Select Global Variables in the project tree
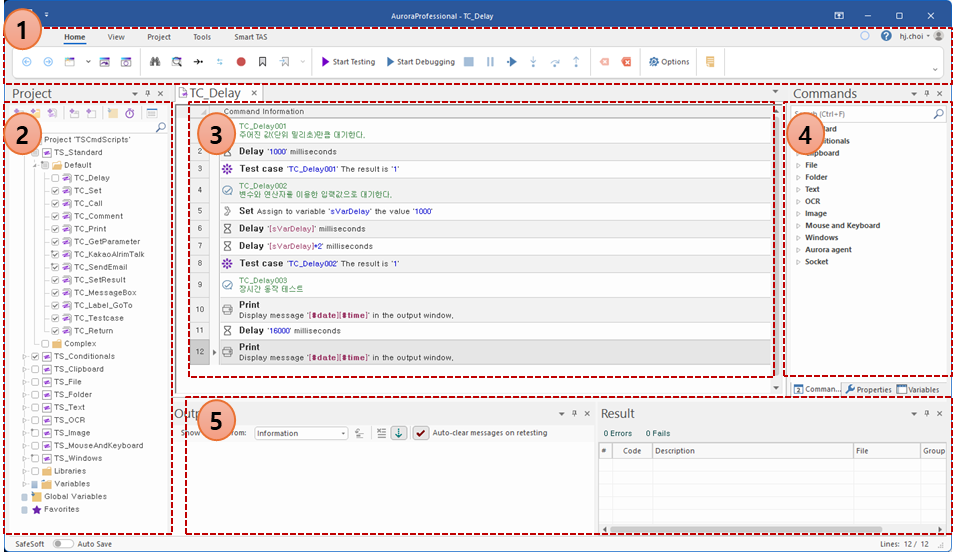Viewport: 953px width, 552px height. (75, 497)
